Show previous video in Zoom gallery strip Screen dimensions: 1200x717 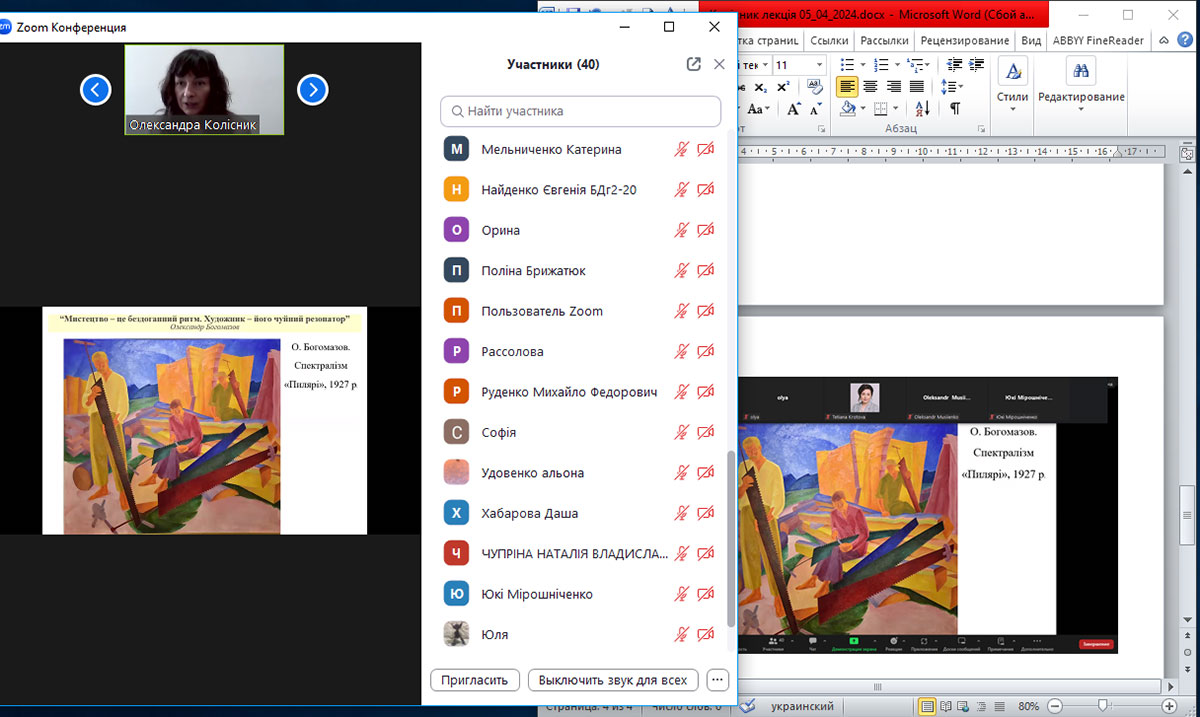click(95, 90)
